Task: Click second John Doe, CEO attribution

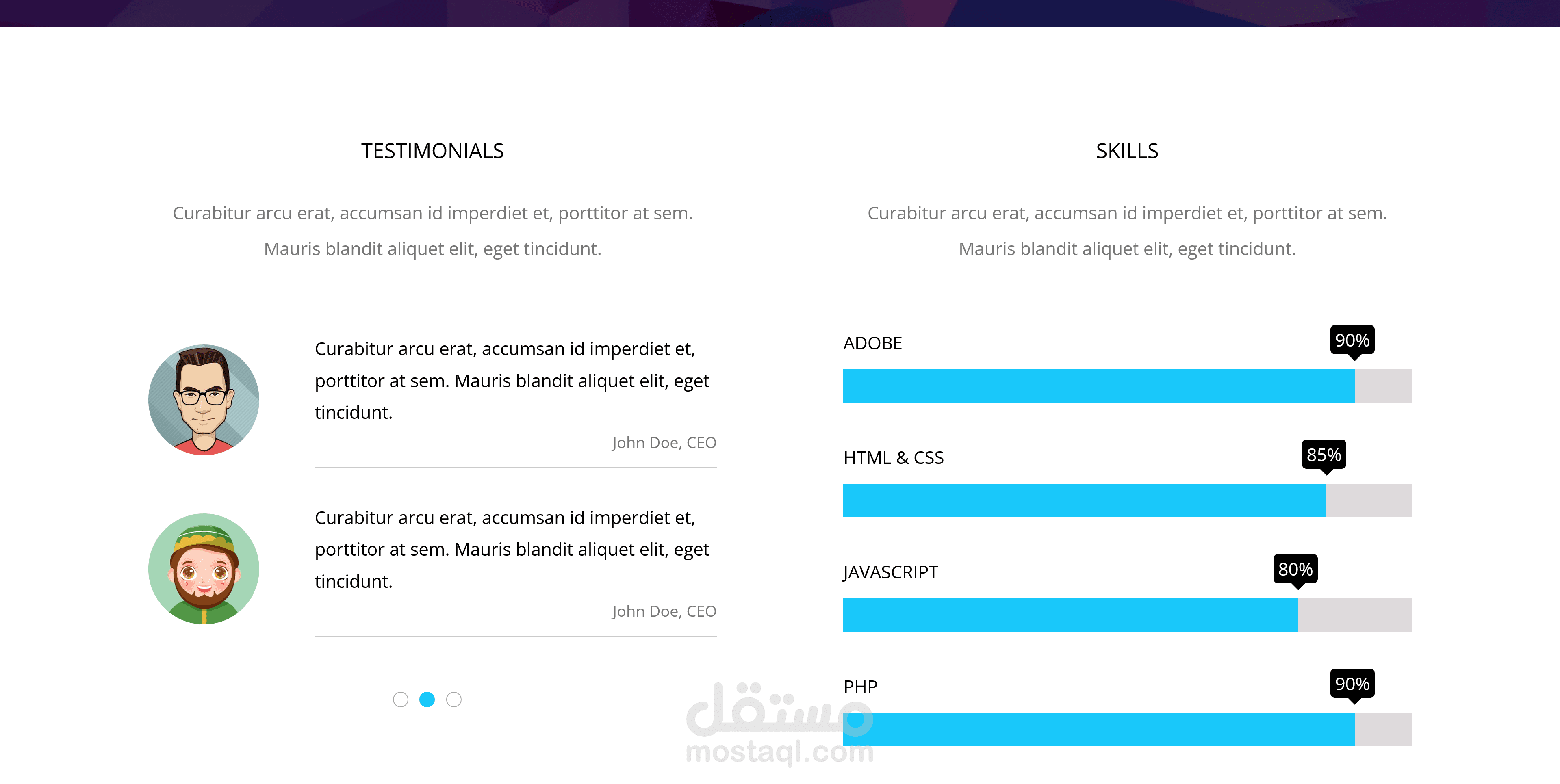Action: point(664,611)
